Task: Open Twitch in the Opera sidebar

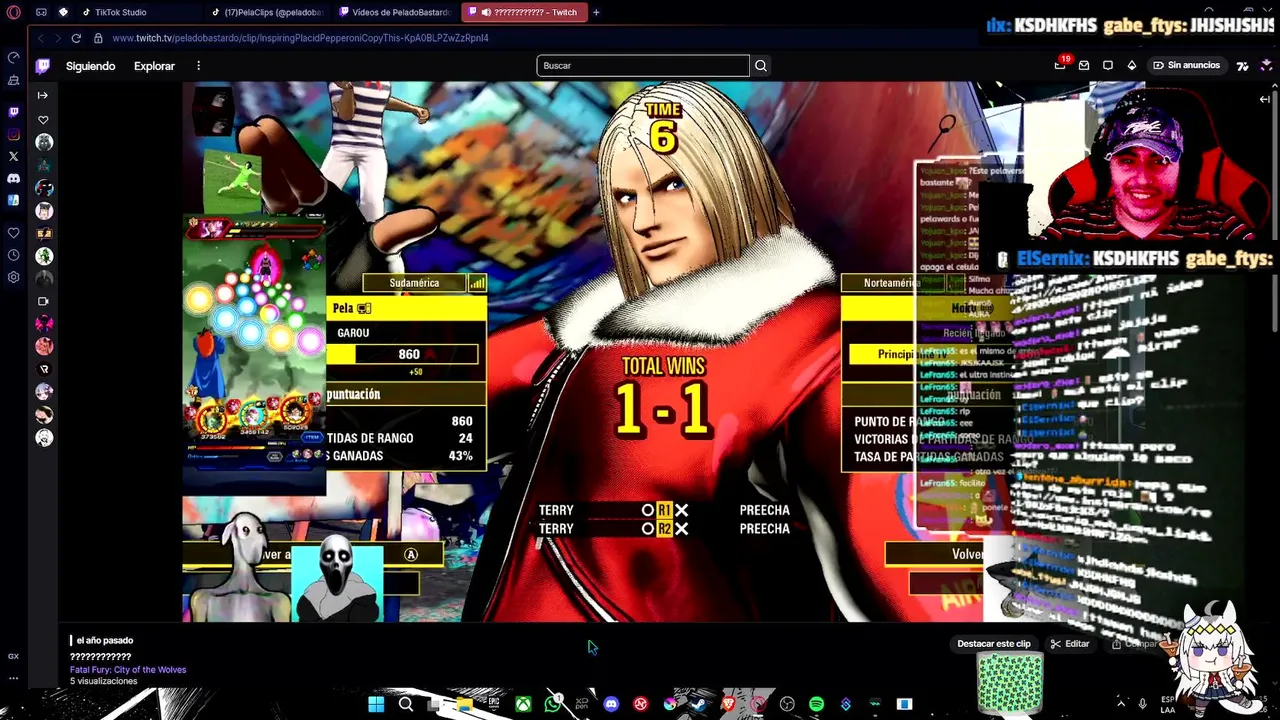Action: 13,112
